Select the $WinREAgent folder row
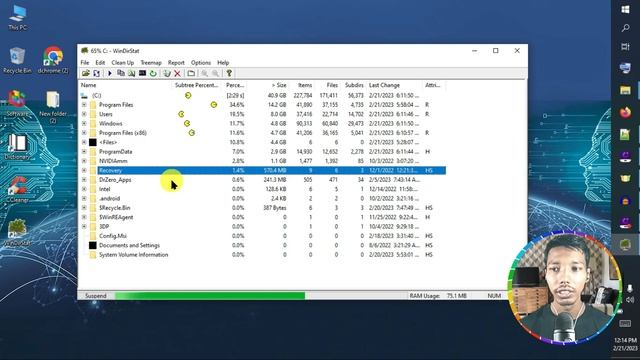 [262, 217]
